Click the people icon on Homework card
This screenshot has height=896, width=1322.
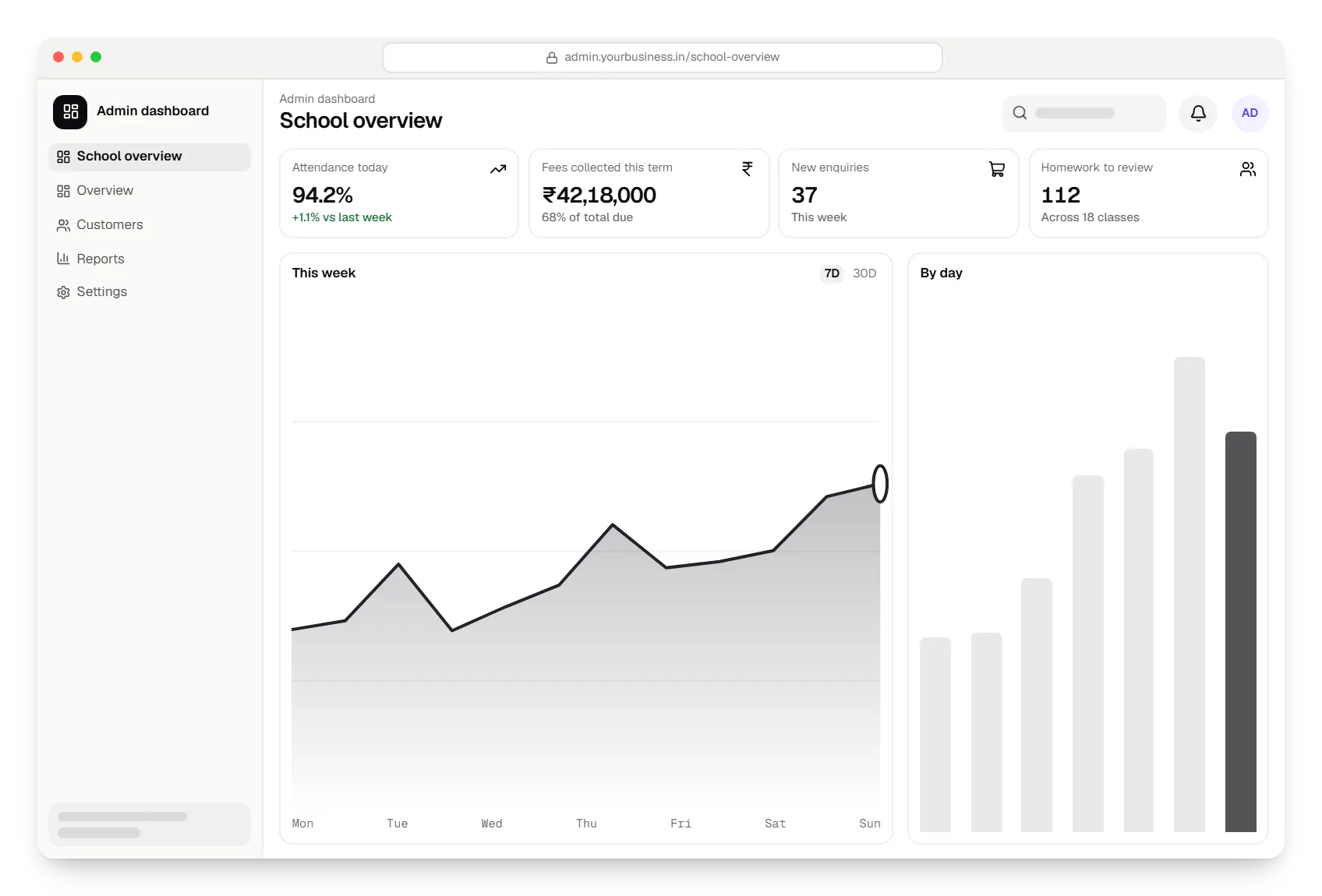(x=1247, y=169)
